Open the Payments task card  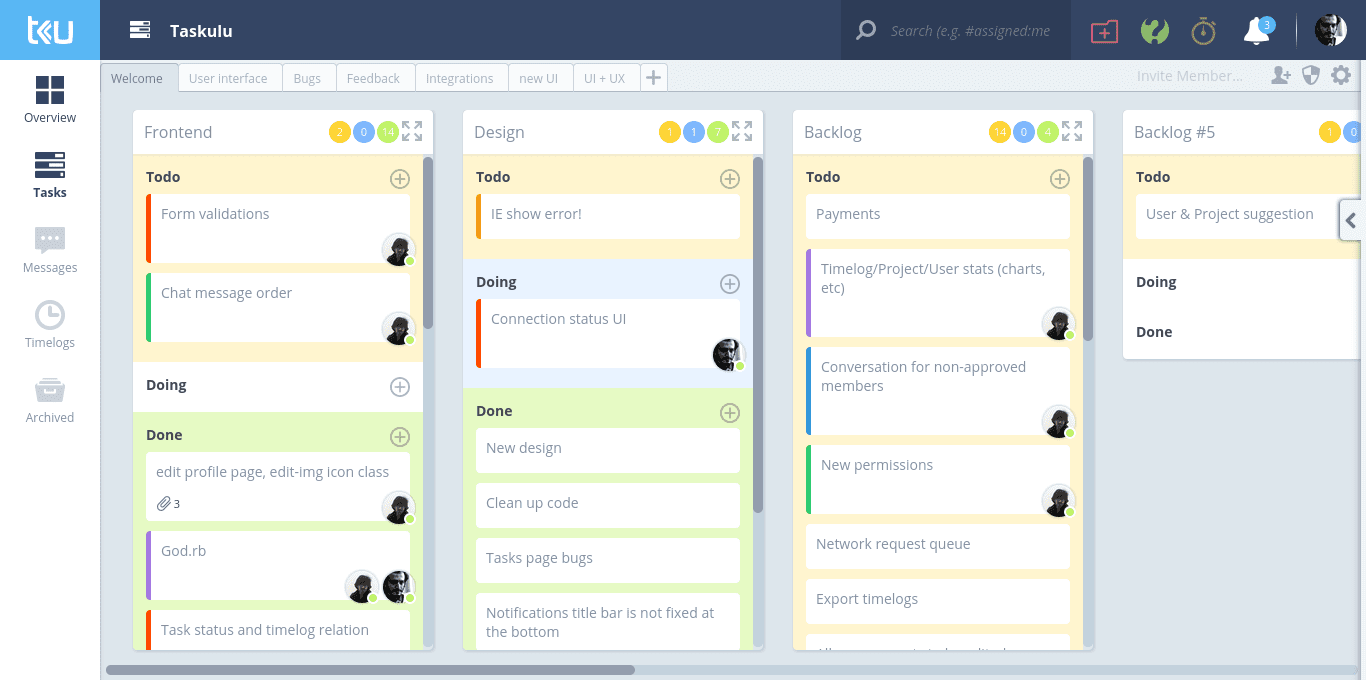[x=938, y=216]
